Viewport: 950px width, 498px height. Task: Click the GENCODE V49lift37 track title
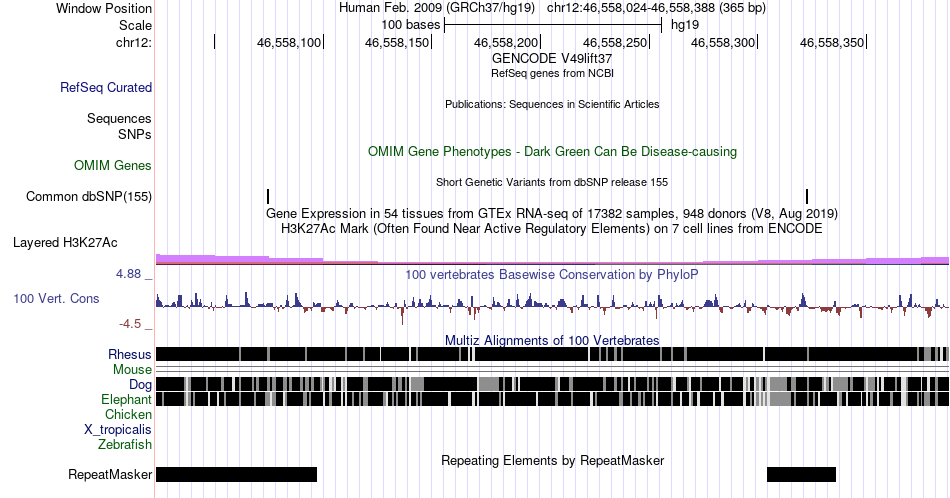pos(552,59)
